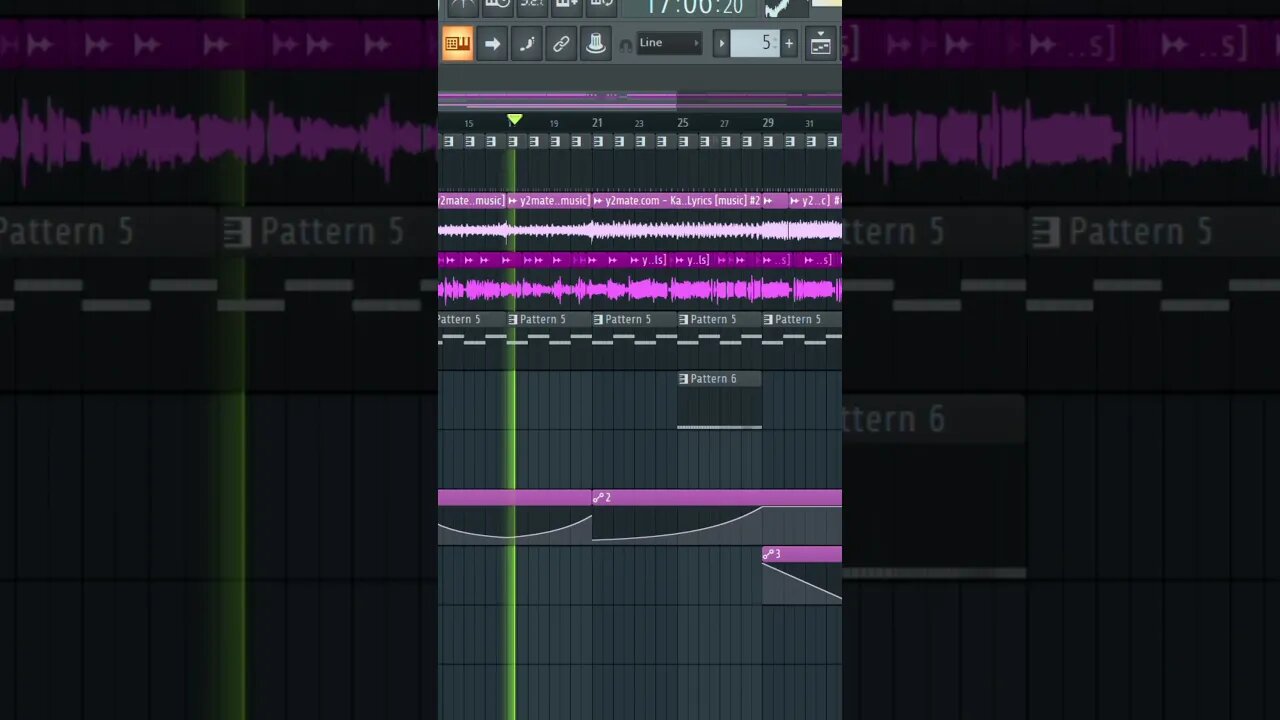Open the Line snap dropdown

(670, 43)
